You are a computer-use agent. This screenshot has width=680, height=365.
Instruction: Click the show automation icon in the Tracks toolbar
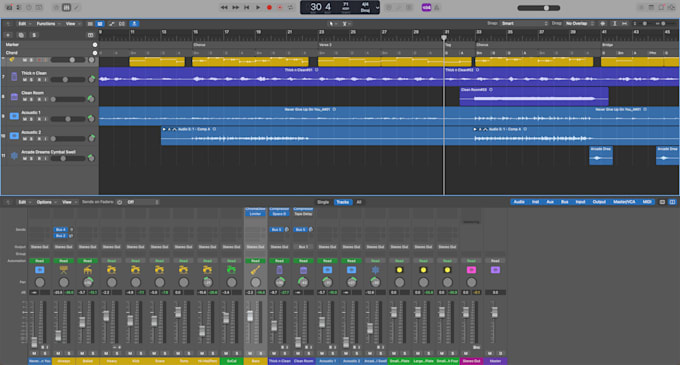pos(111,23)
